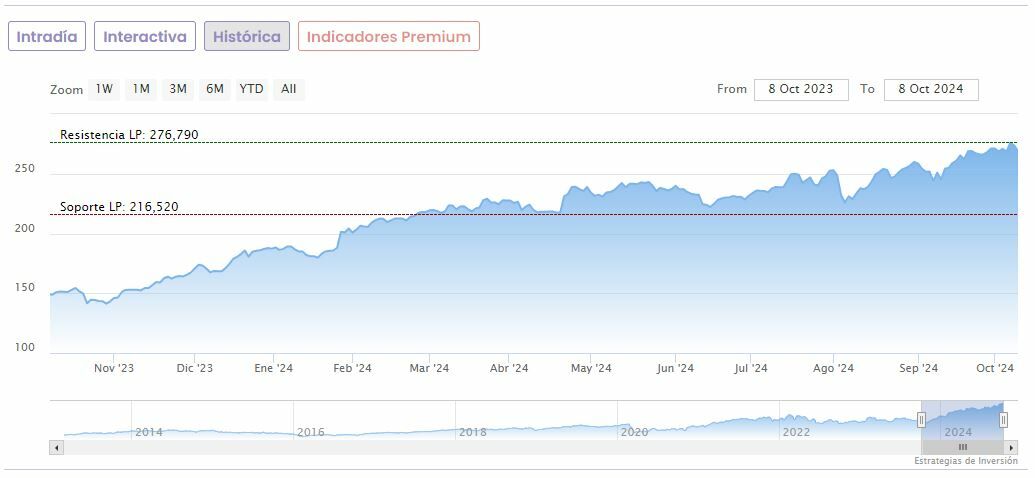
Task: Click the navigator scrollbar thumb
Action: tap(962, 447)
